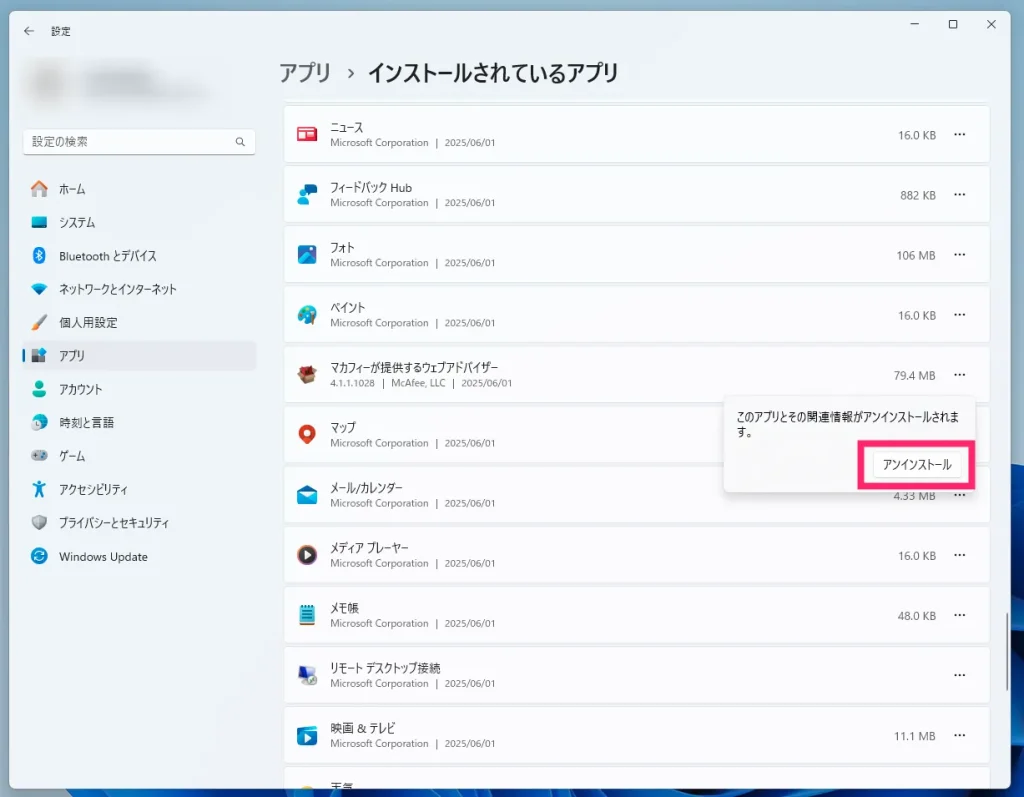Open more options for メディア プレーヤー
1024x797 pixels.
[959, 555]
